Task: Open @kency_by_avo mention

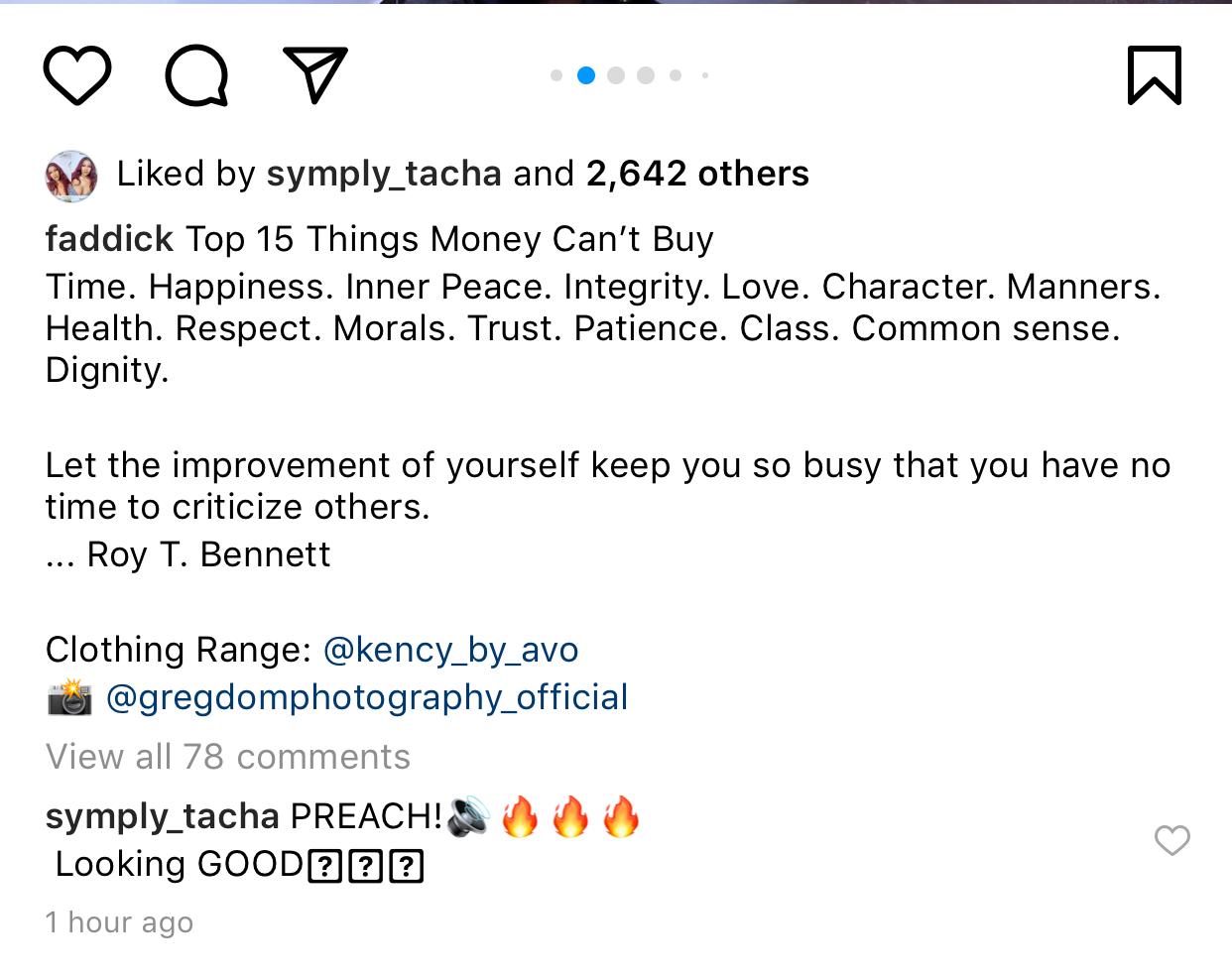Action: tap(450, 650)
